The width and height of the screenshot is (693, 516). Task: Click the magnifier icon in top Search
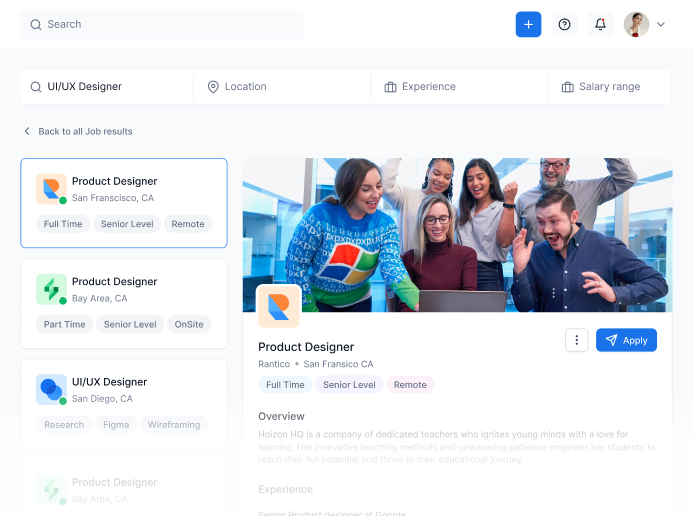tap(36, 25)
